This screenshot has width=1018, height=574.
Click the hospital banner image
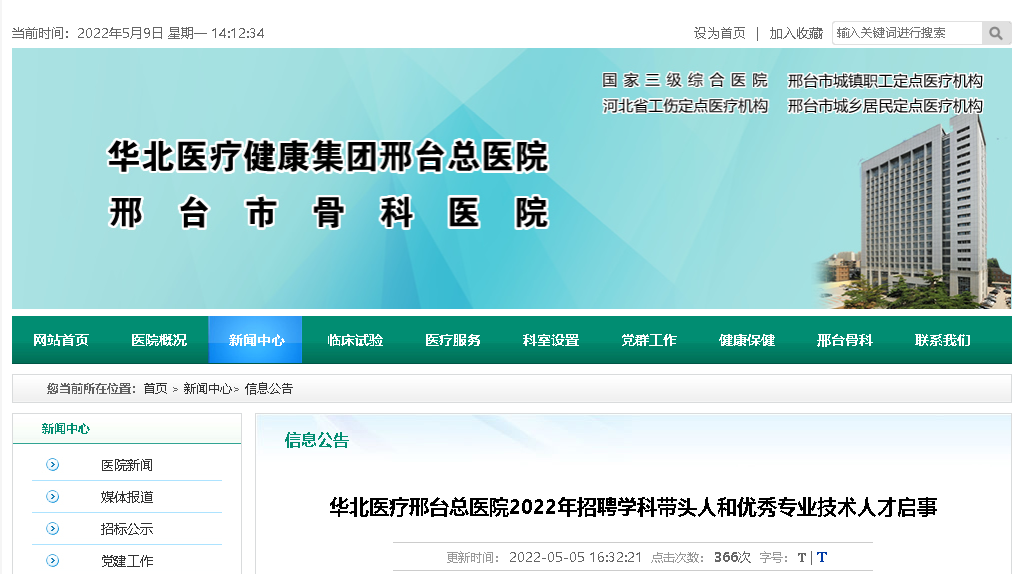511,178
